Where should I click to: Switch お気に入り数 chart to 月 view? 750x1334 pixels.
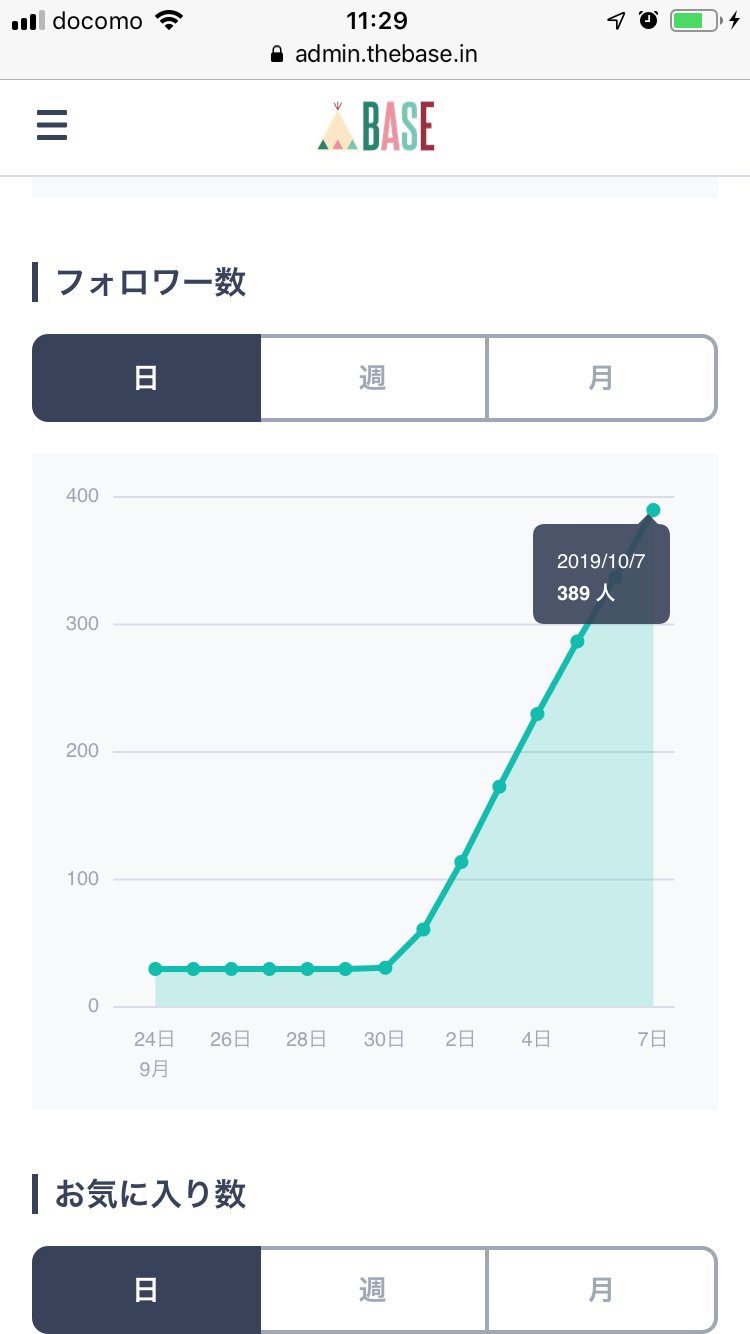coord(601,1290)
